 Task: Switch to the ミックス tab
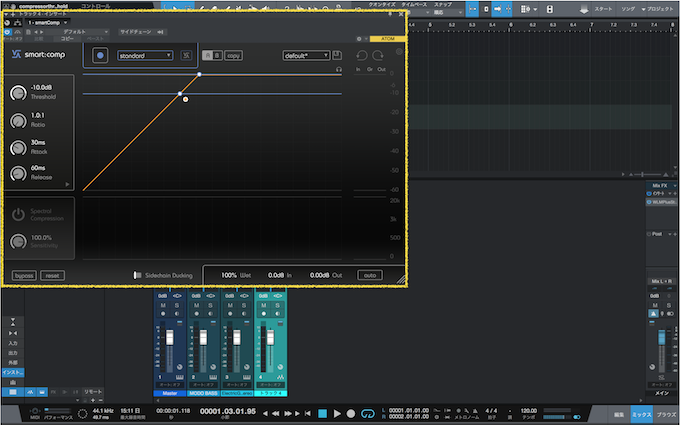pyautogui.click(x=641, y=415)
